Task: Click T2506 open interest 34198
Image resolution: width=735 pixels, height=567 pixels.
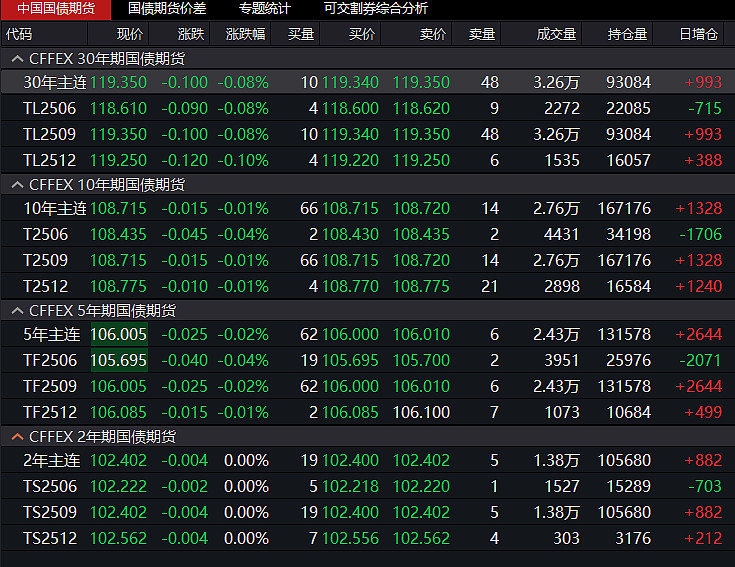Action: point(628,234)
